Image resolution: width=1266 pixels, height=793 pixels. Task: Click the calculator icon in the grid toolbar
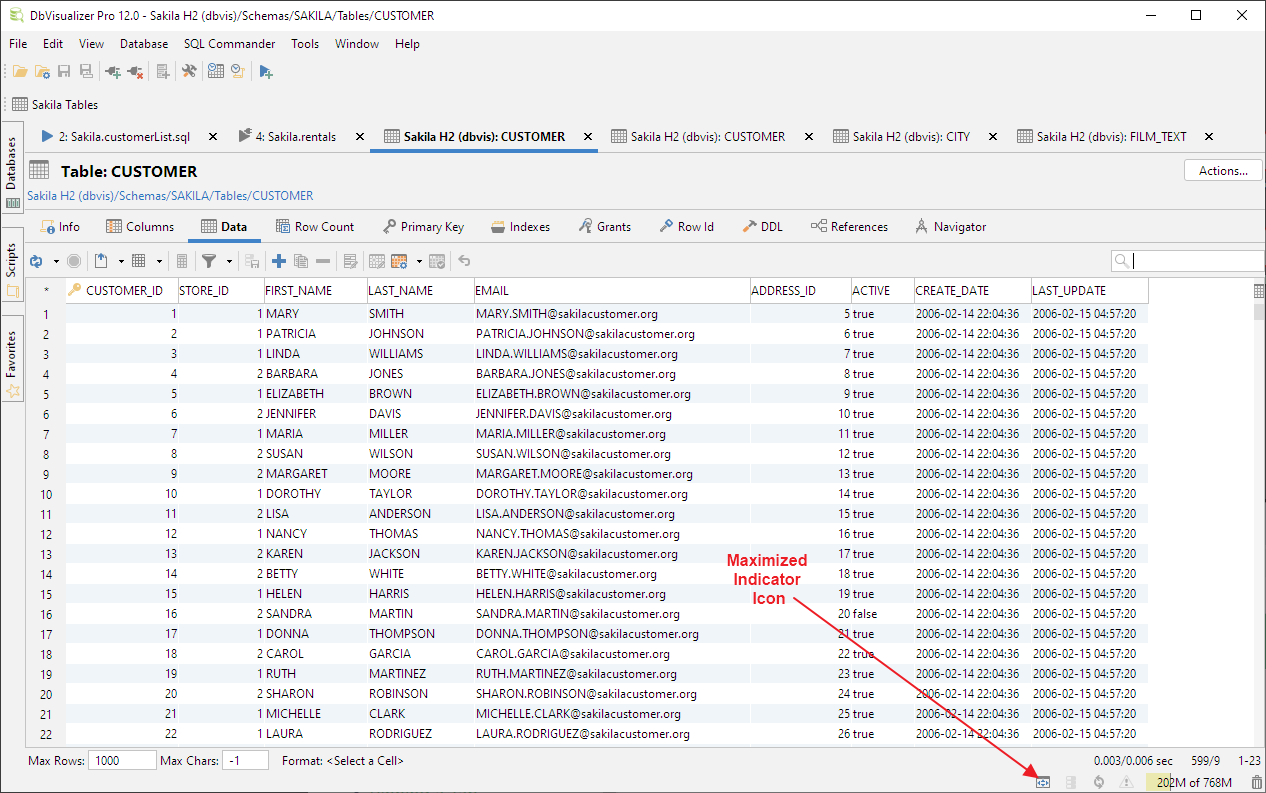182,261
